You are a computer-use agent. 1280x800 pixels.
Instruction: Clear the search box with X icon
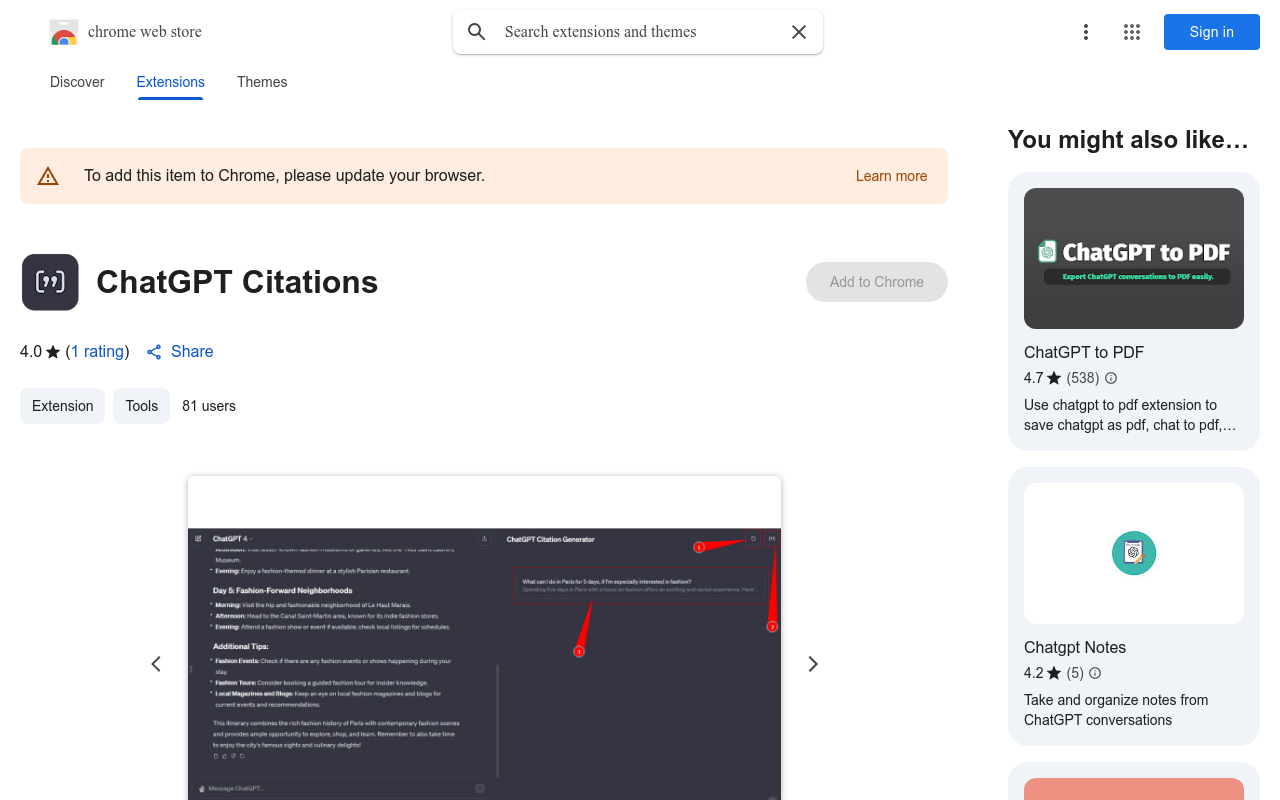pyautogui.click(x=799, y=32)
